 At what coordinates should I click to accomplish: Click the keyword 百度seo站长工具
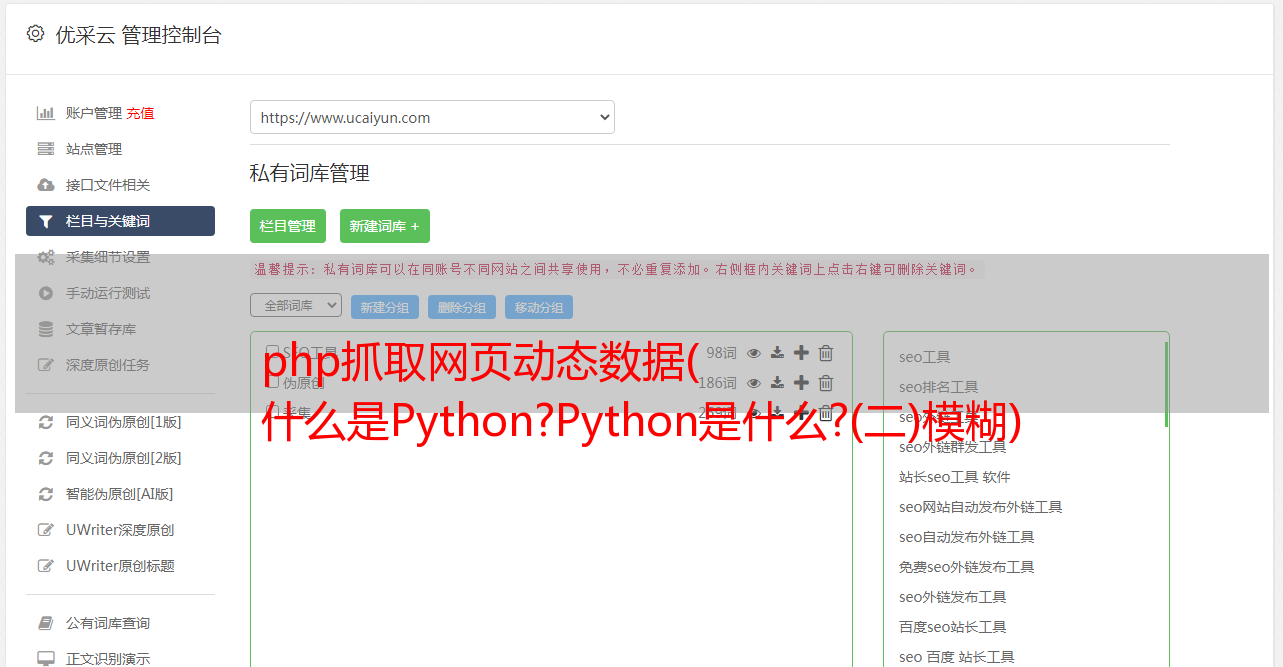(x=953, y=627)
